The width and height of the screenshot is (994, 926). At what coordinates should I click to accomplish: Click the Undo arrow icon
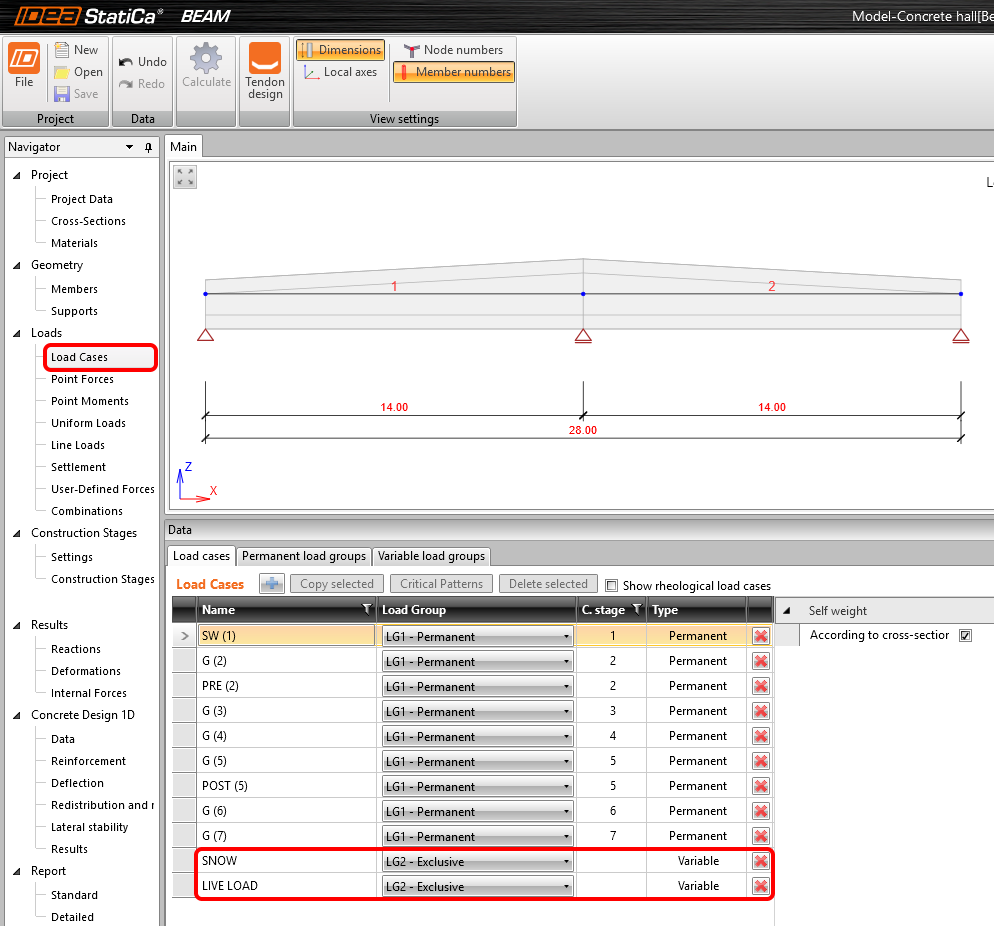pos(126,62)
